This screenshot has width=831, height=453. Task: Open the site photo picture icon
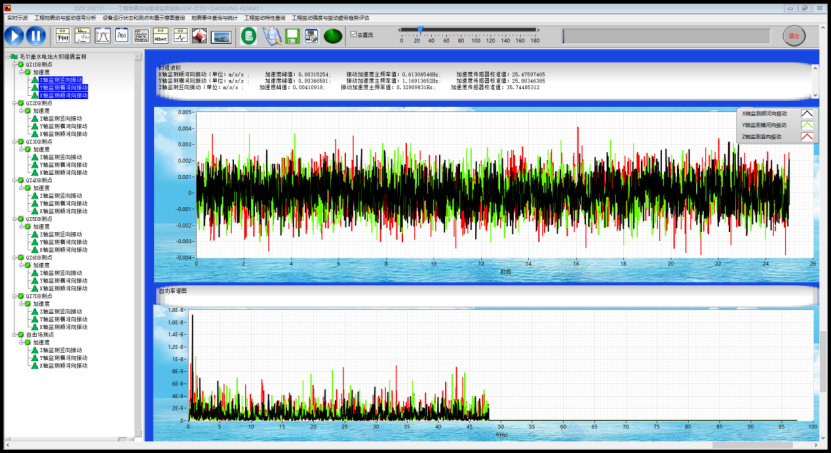tap(221, 37)
